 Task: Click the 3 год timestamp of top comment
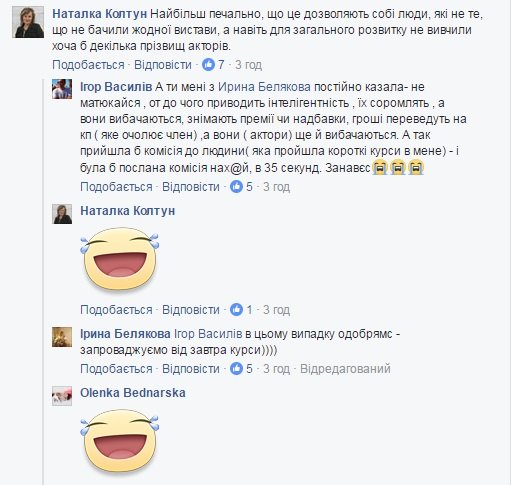click(249, 65)
